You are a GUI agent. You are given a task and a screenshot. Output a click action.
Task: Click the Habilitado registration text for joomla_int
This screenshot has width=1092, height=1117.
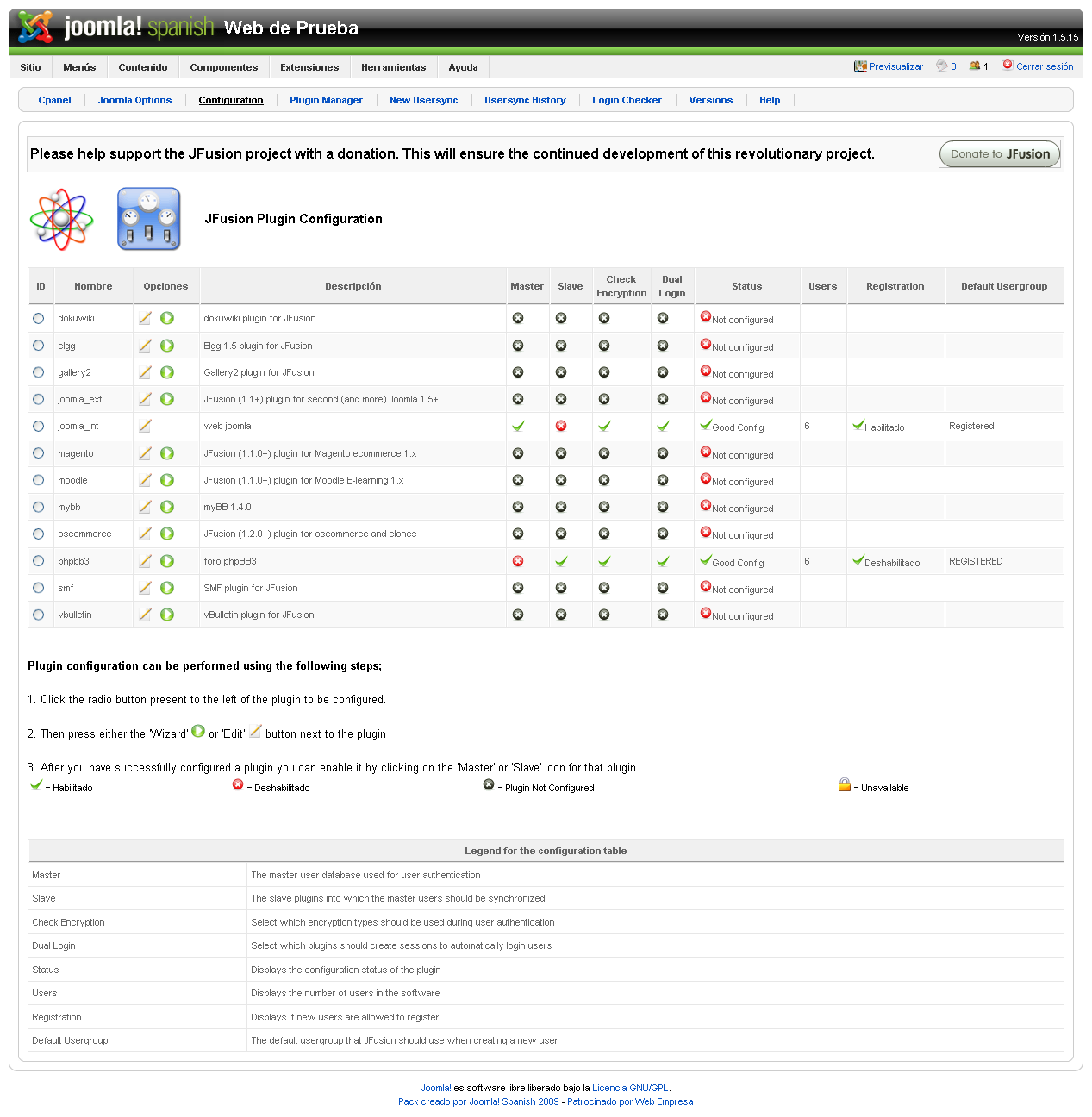tap(884, 427)
